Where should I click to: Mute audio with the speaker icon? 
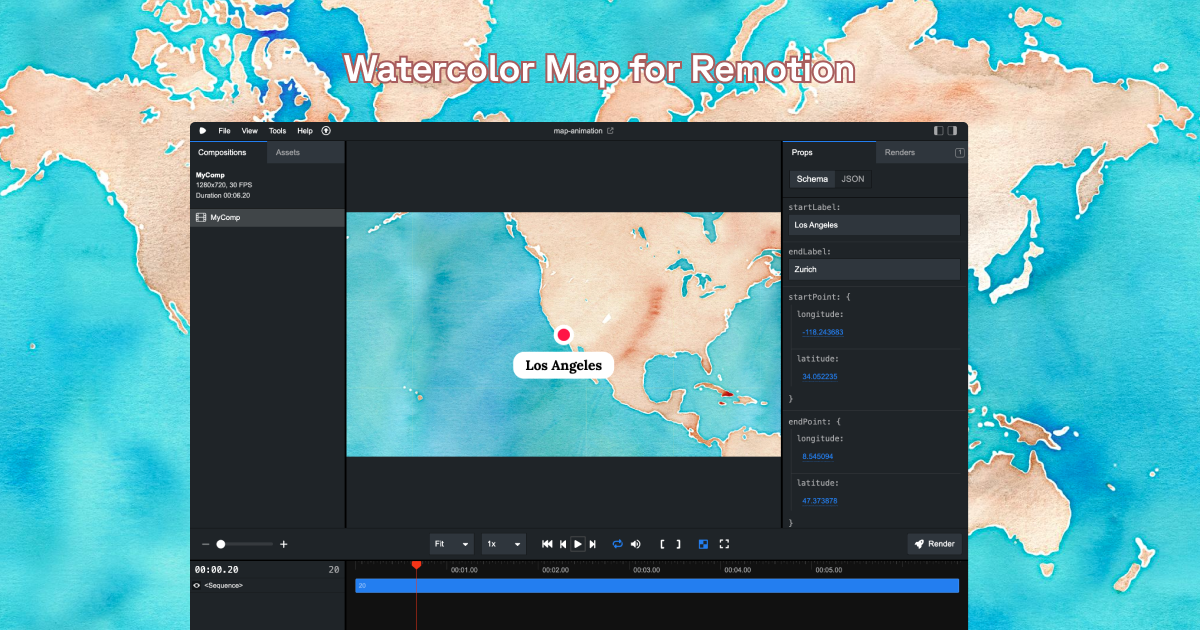[x=636, y=544]
